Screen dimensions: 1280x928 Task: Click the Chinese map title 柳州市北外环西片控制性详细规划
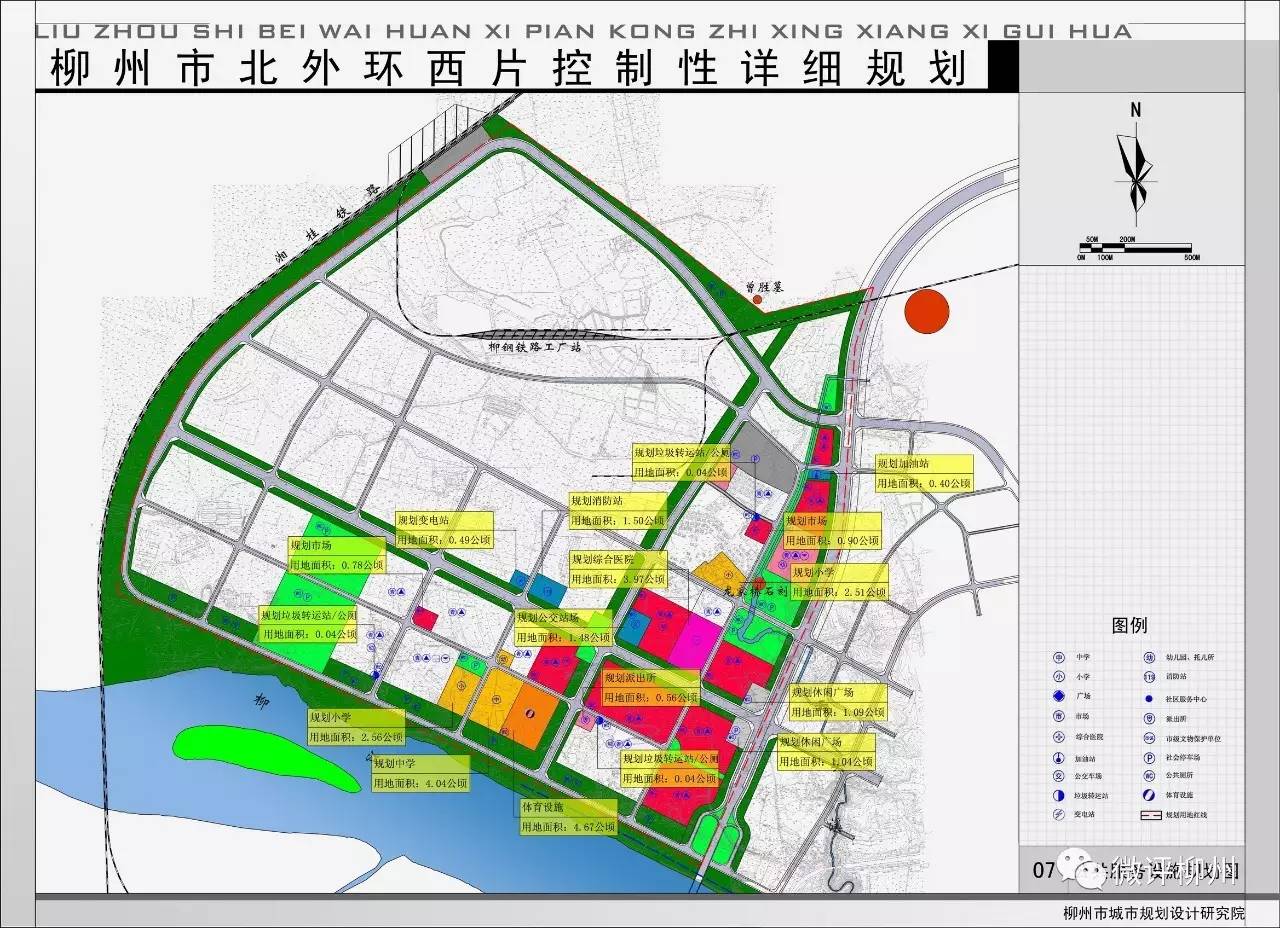pos(508,69)
